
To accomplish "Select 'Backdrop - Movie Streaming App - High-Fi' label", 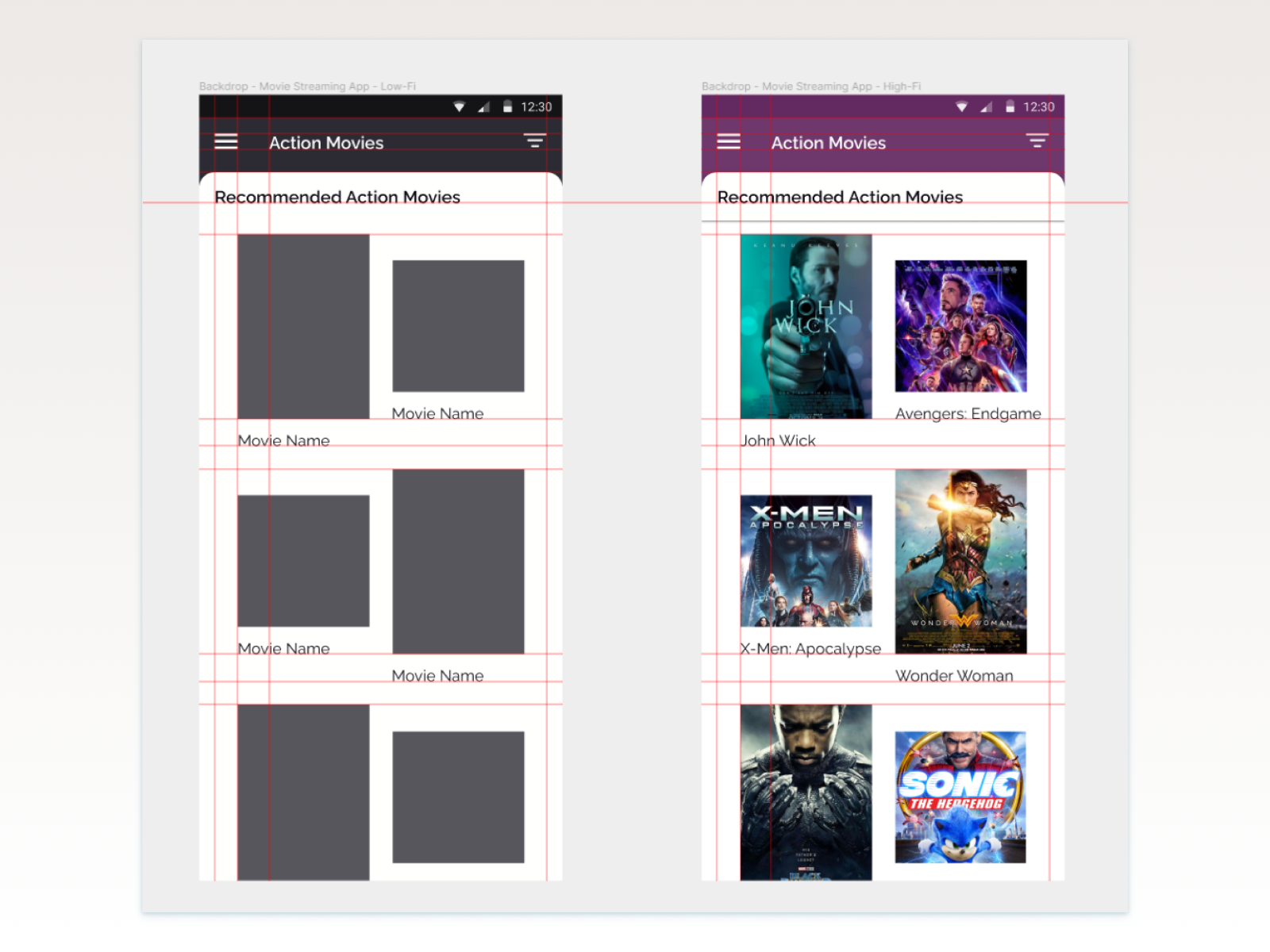I will tap(811, 86).
